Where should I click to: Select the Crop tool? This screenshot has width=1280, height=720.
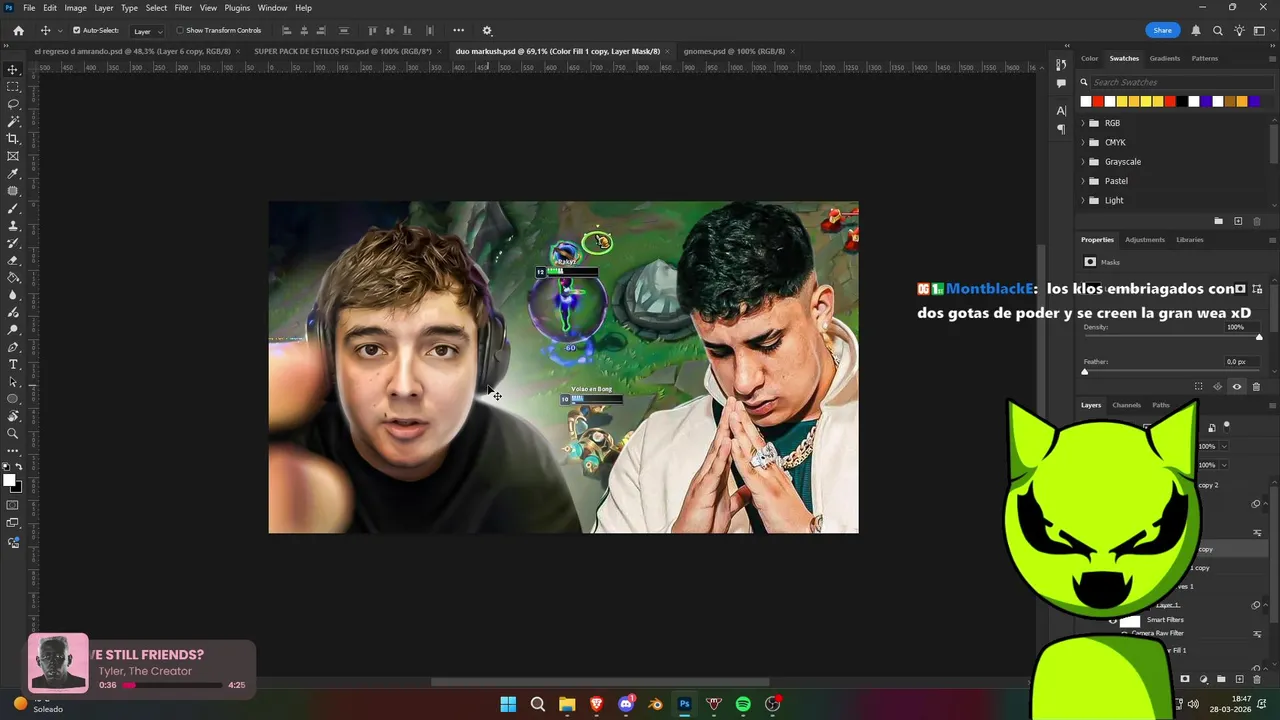tap(13, 139)
